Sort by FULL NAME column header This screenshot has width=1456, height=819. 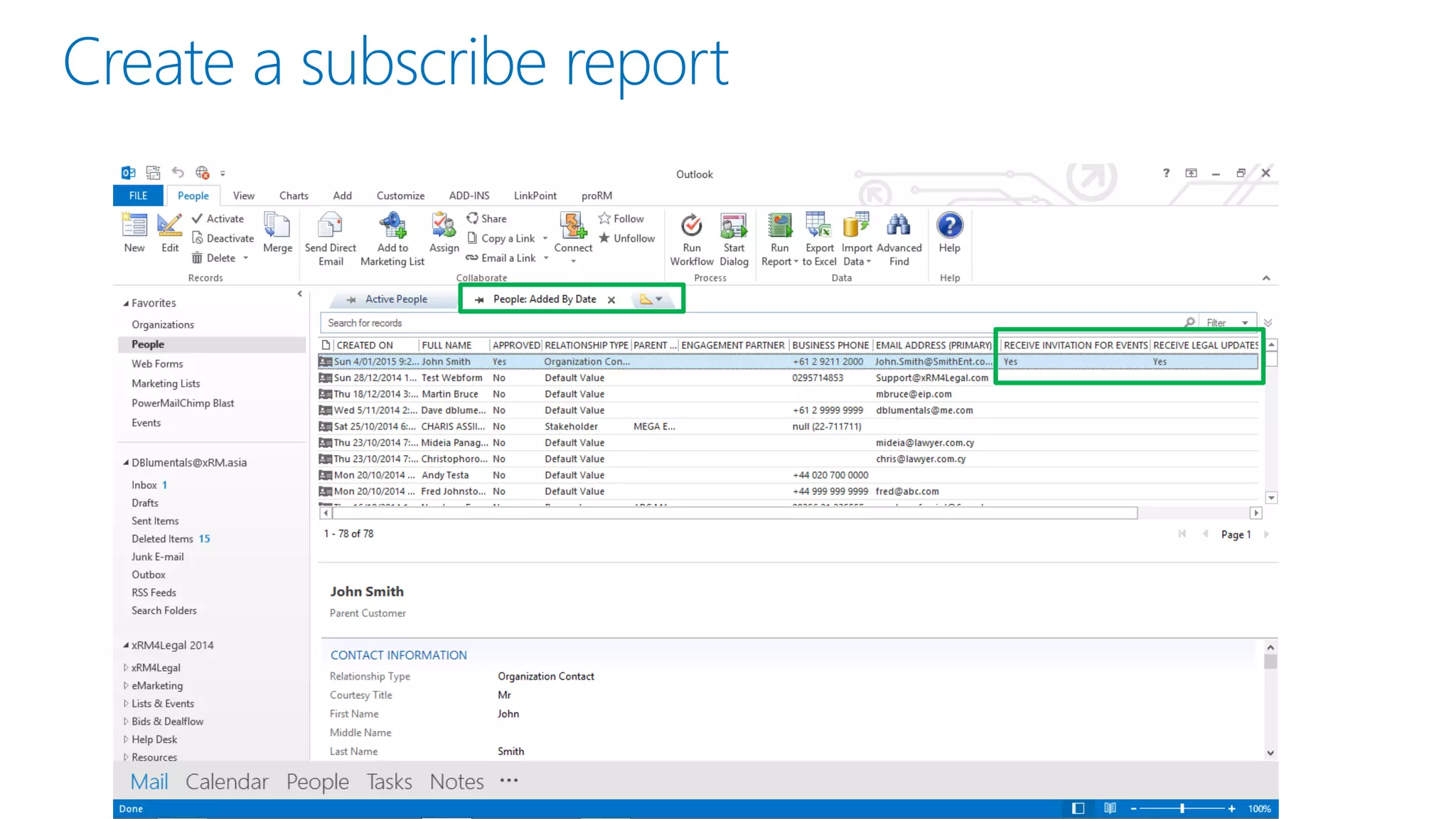(x=446, y=346)
